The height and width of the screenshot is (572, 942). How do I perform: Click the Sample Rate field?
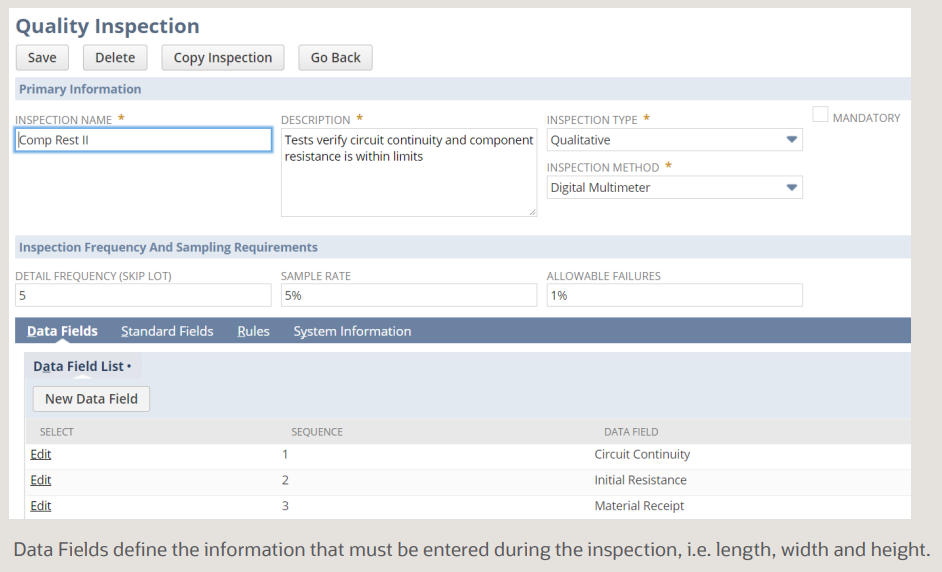408,295
